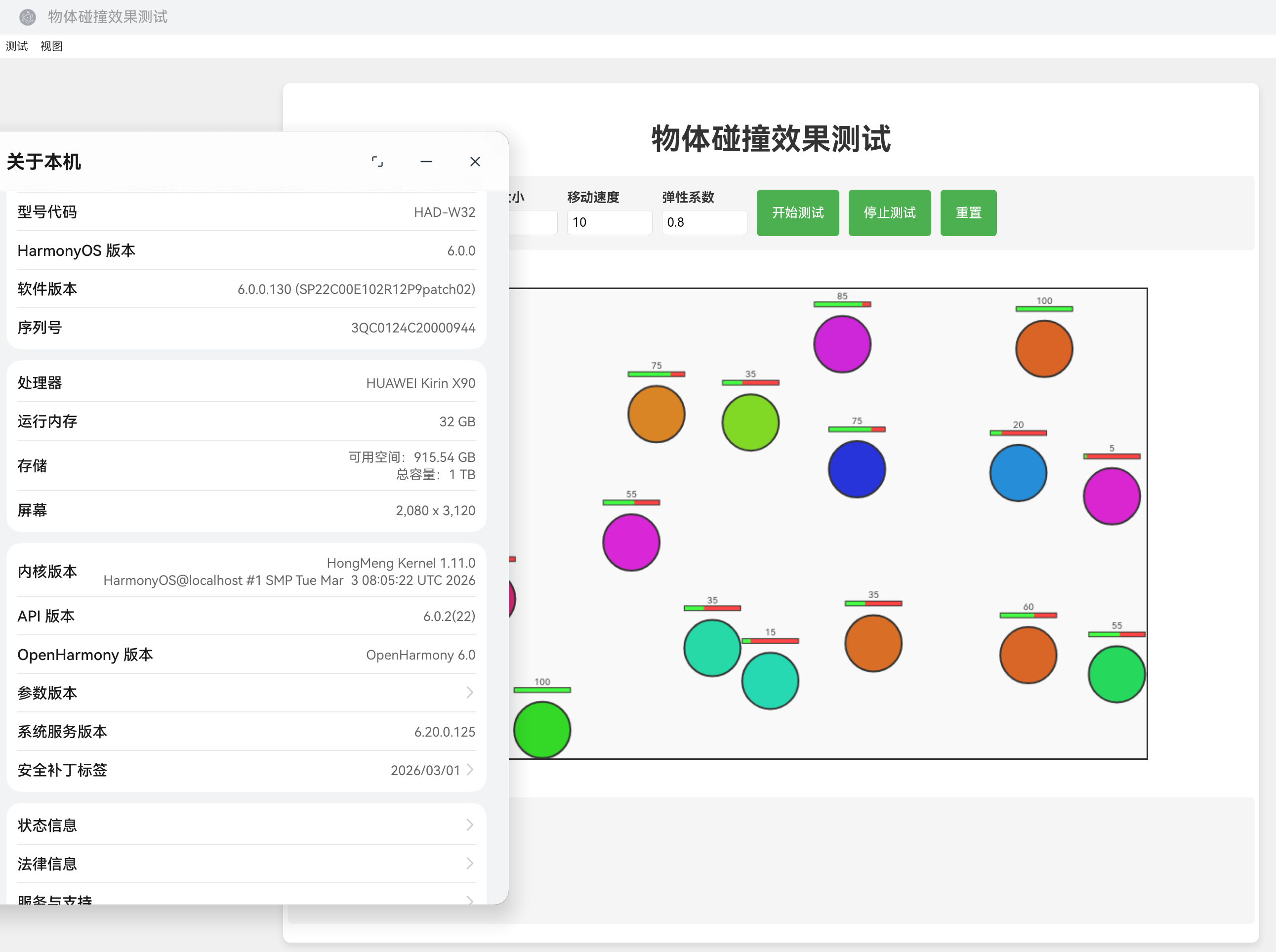1276x952 pixels.
Task: Minimize the 关于本机 window
Action: pyautogui.click(x=426, y=162)
